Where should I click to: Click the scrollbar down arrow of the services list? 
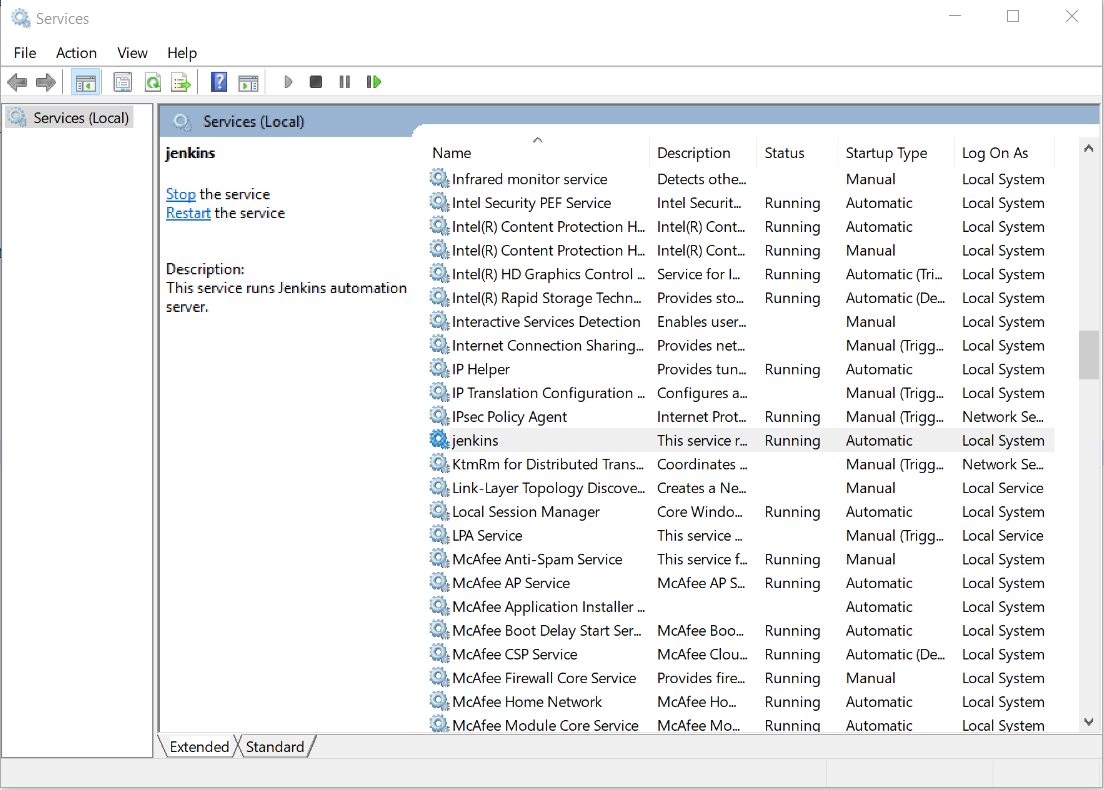(x=1089, y=722)
